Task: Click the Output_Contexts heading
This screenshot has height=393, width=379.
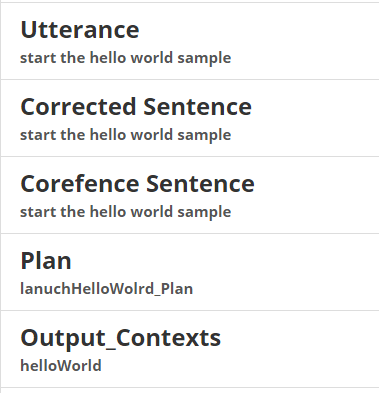Action: pos(121,338)
